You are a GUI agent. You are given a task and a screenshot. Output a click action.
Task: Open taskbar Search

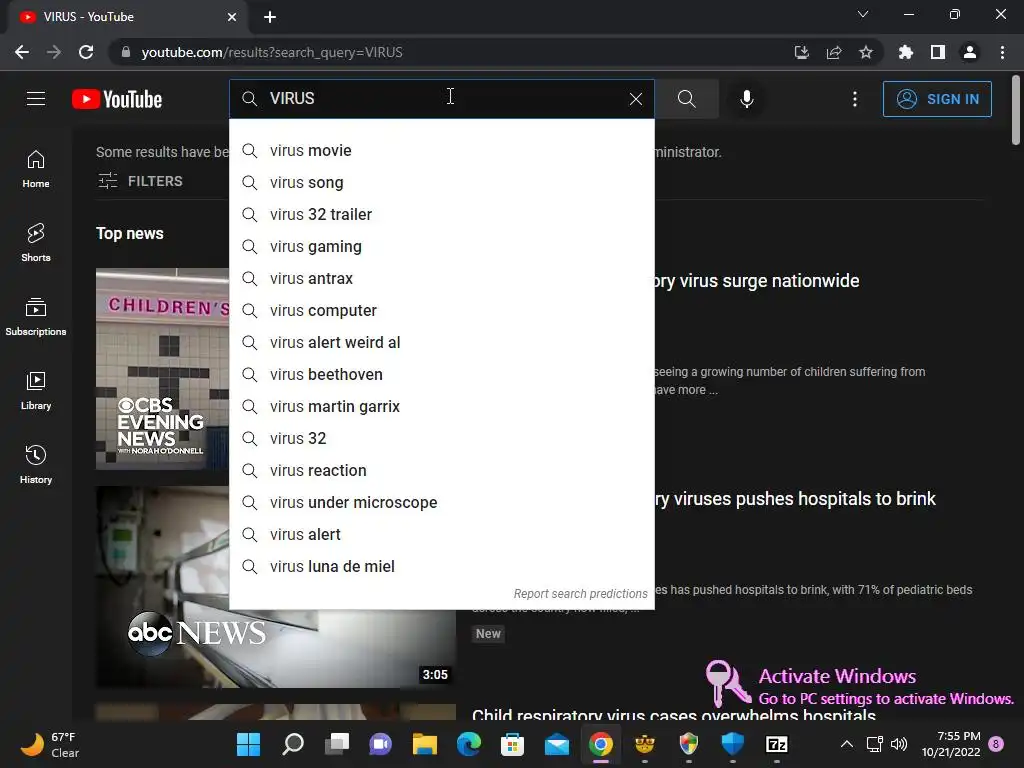pyautogui.click(x=293, y=744)
